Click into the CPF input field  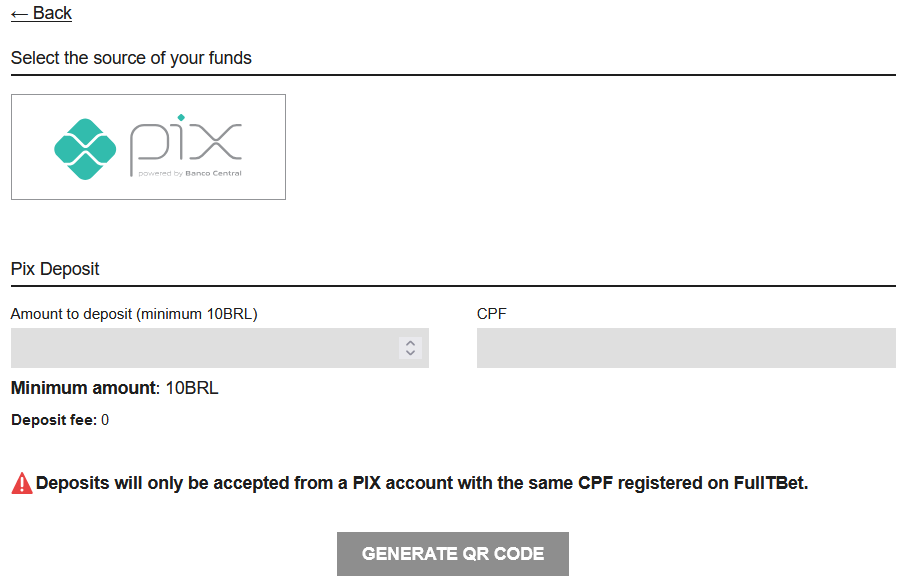pyautogui.click(x=686, y=348)
